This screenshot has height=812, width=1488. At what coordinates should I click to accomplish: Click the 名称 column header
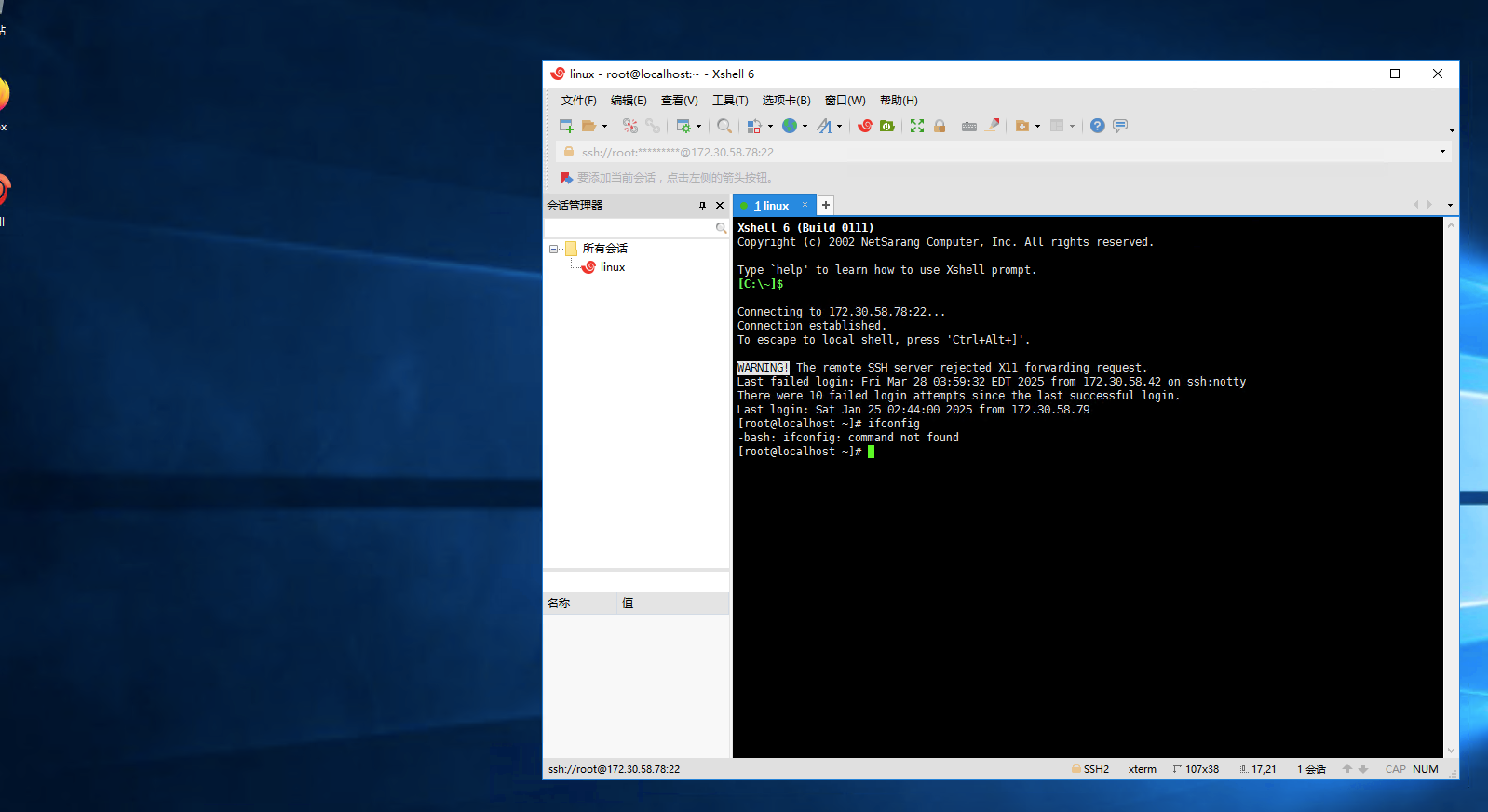[580, 603]
